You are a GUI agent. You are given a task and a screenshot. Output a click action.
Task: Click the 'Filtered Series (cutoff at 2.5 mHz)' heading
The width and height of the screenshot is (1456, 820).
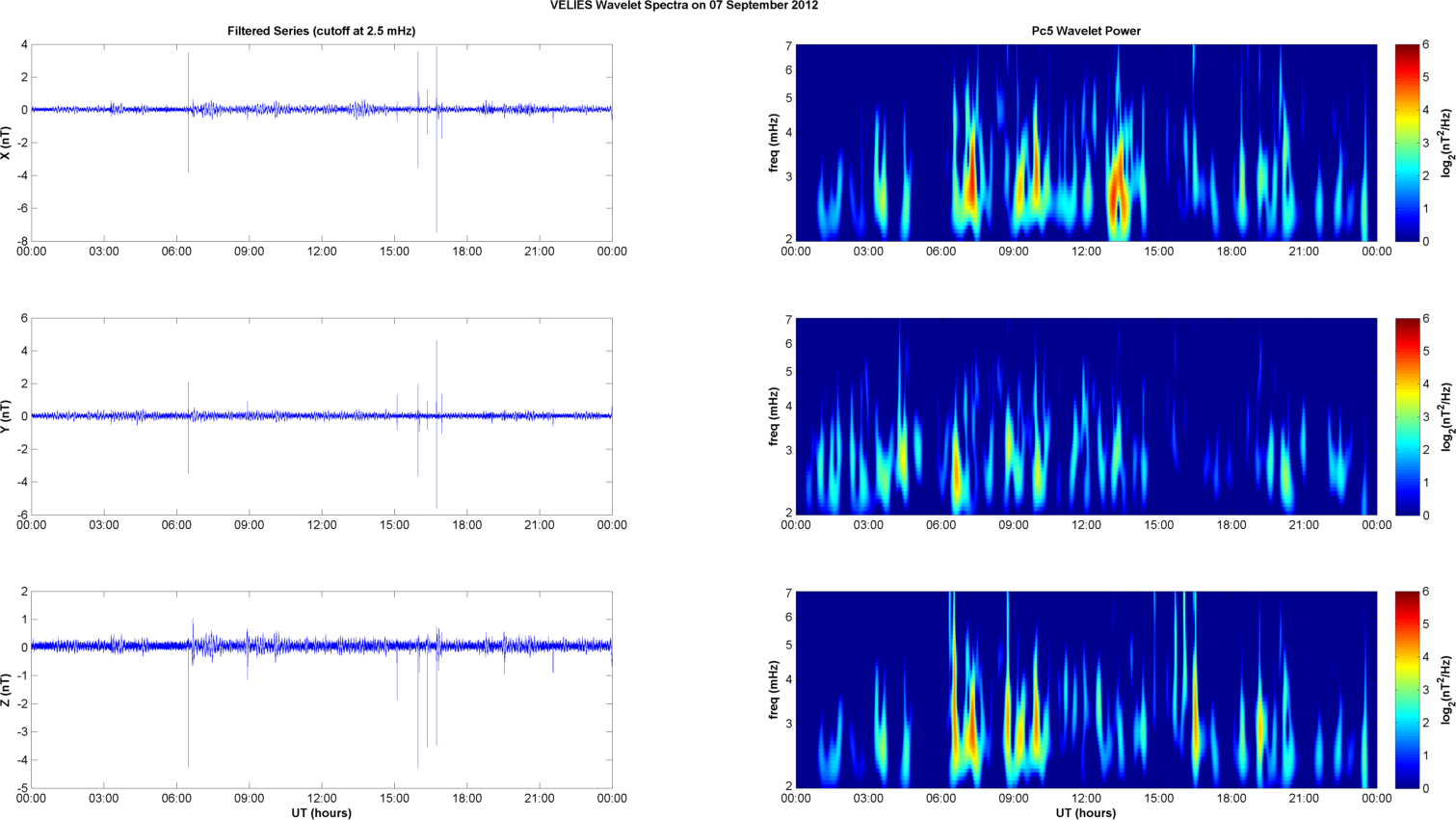click(321, 31)
